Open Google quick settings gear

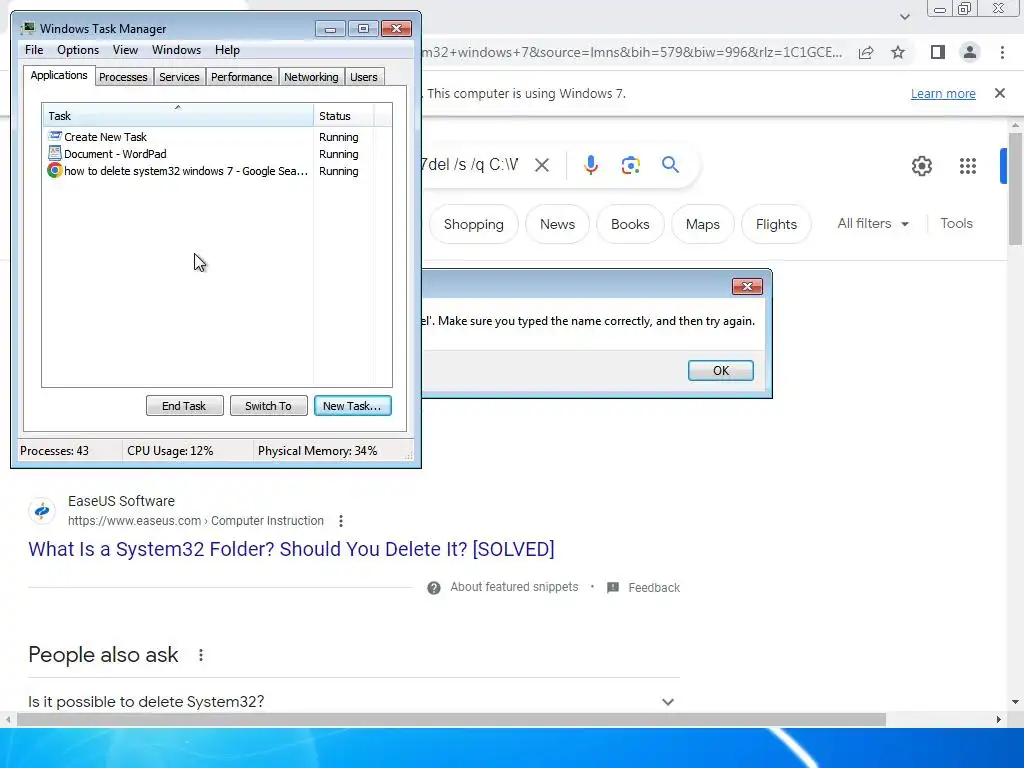[x=921, y=166]
